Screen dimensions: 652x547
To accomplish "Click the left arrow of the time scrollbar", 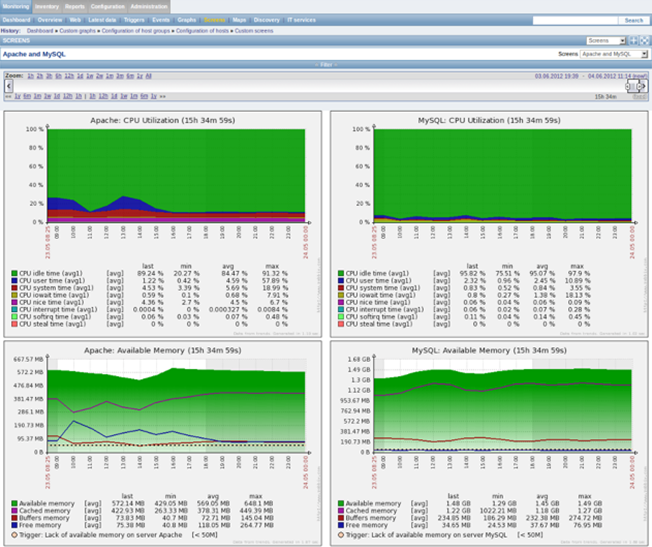I will pyautogui.click(x=9, y=86).
